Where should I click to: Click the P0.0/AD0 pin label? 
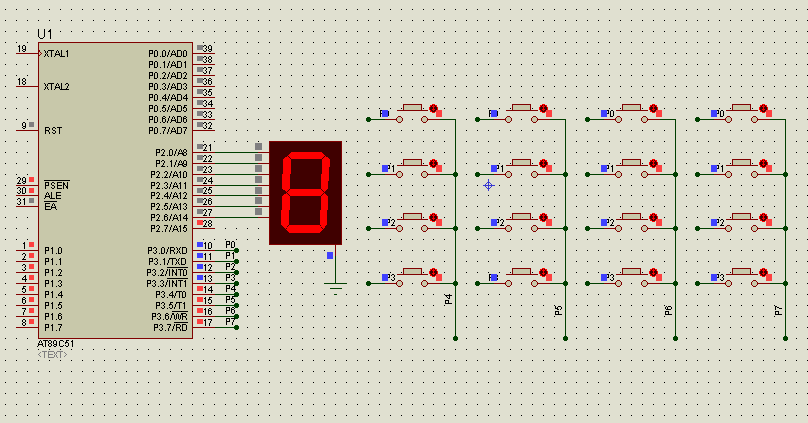[168, 54]
